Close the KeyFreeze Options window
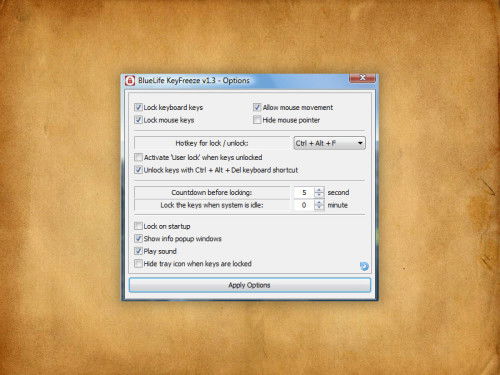The height and width of the screenshot is (375, 500). pos(362,78)
